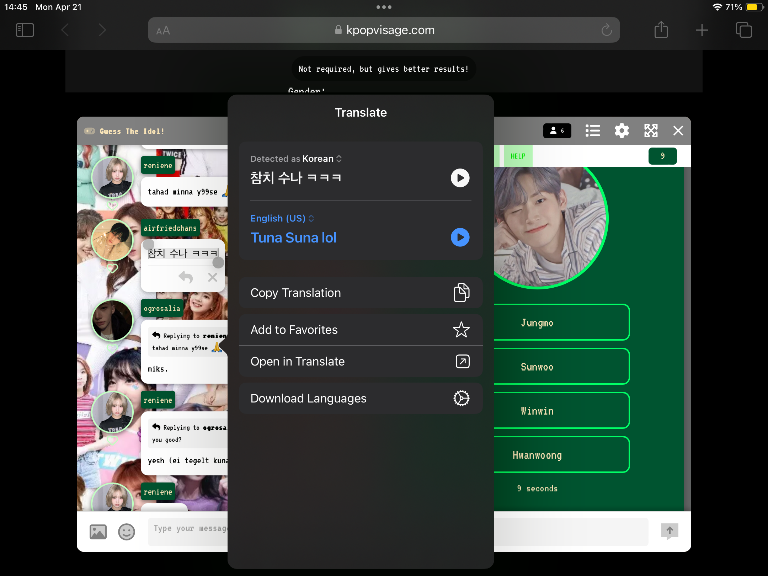
Task: Open Download Languages
Action: (x=360, y=399)
